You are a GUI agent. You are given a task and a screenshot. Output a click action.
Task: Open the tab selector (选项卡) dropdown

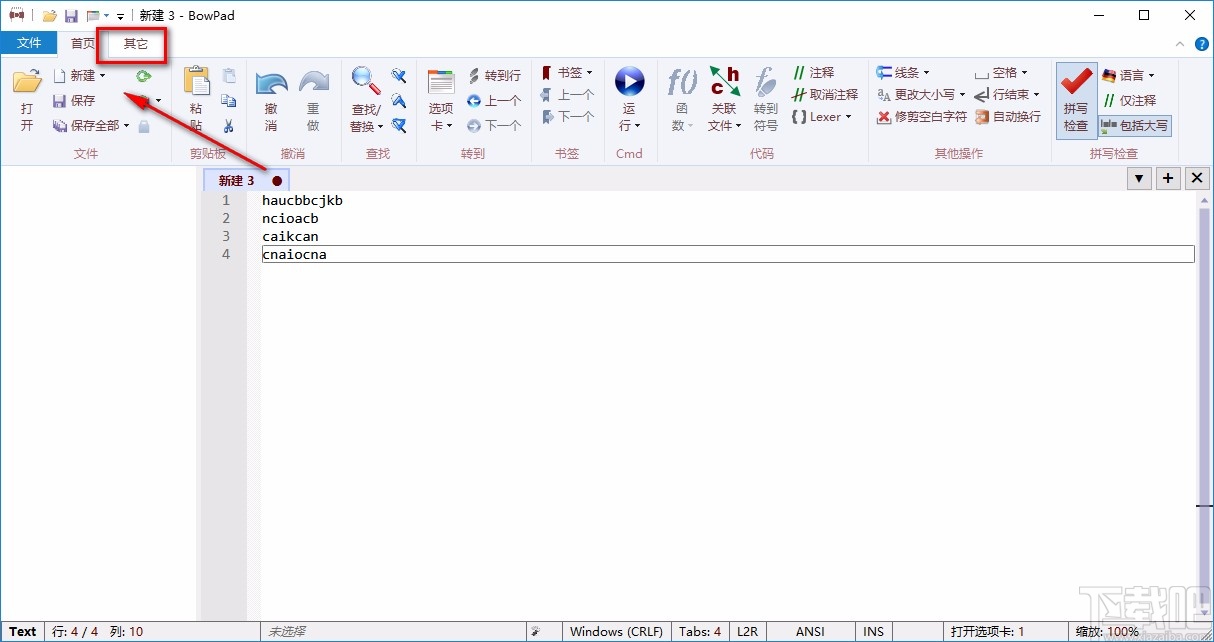click(441, 100)
